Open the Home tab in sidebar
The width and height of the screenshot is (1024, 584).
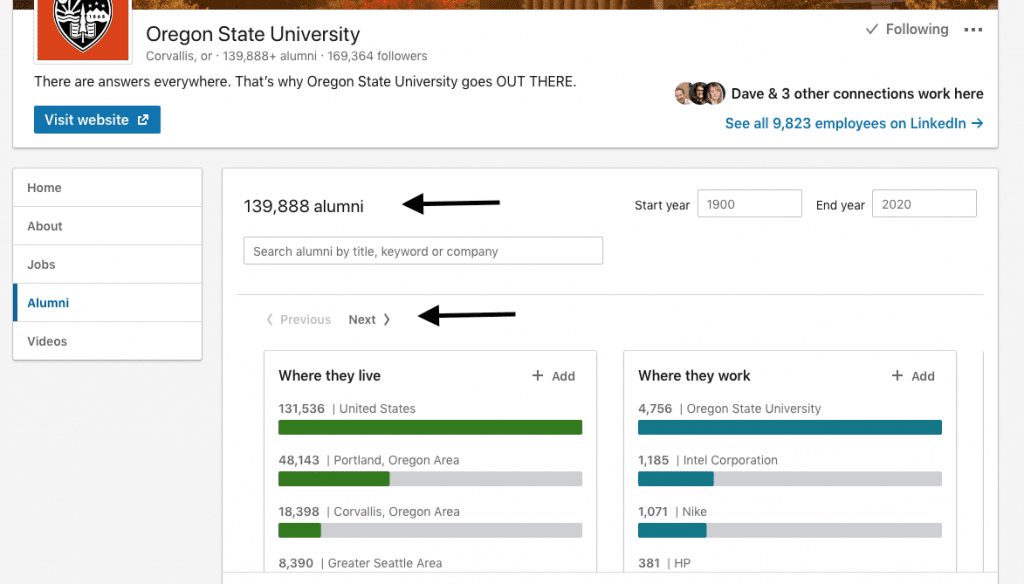pyautogui.click(x=107, y=187)
